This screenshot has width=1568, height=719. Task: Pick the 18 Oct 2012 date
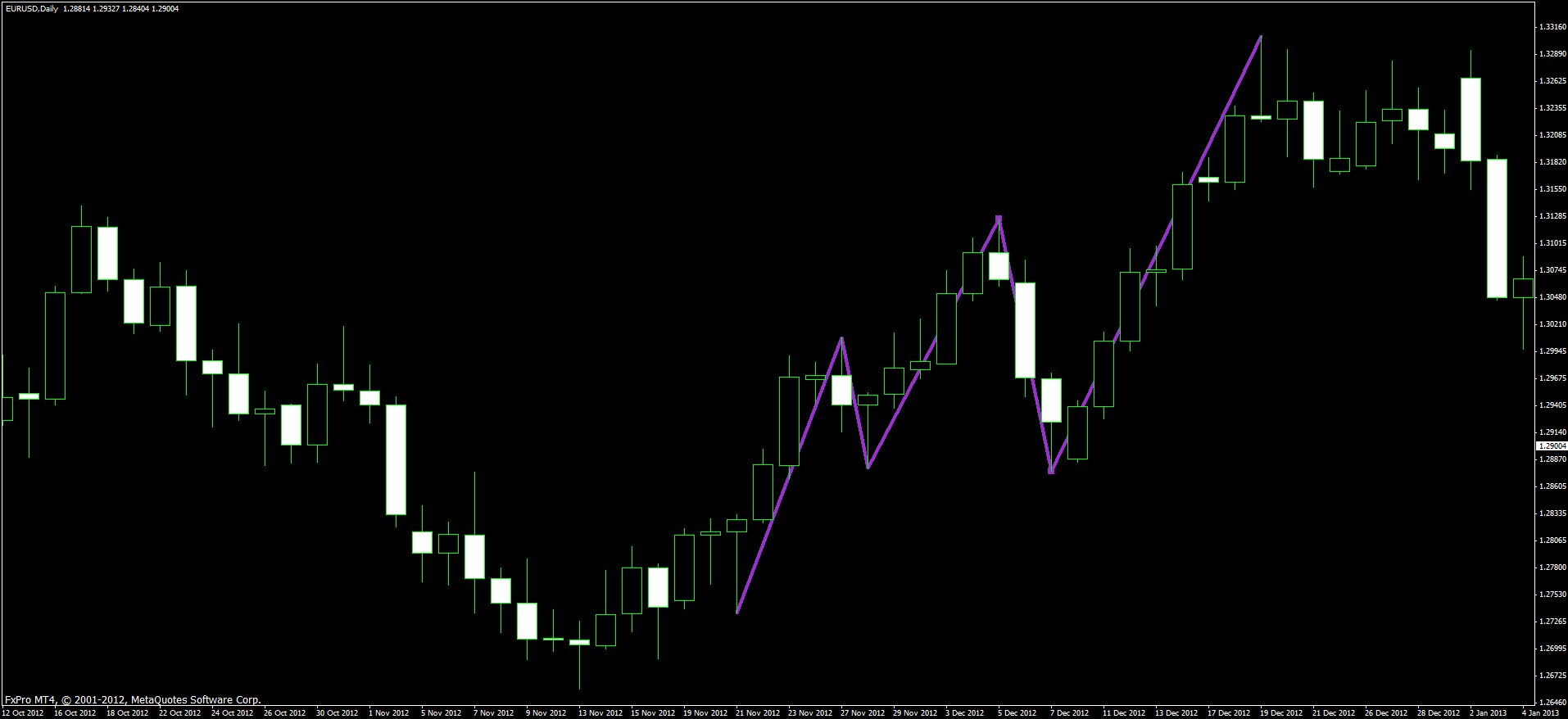click(128, 713)
